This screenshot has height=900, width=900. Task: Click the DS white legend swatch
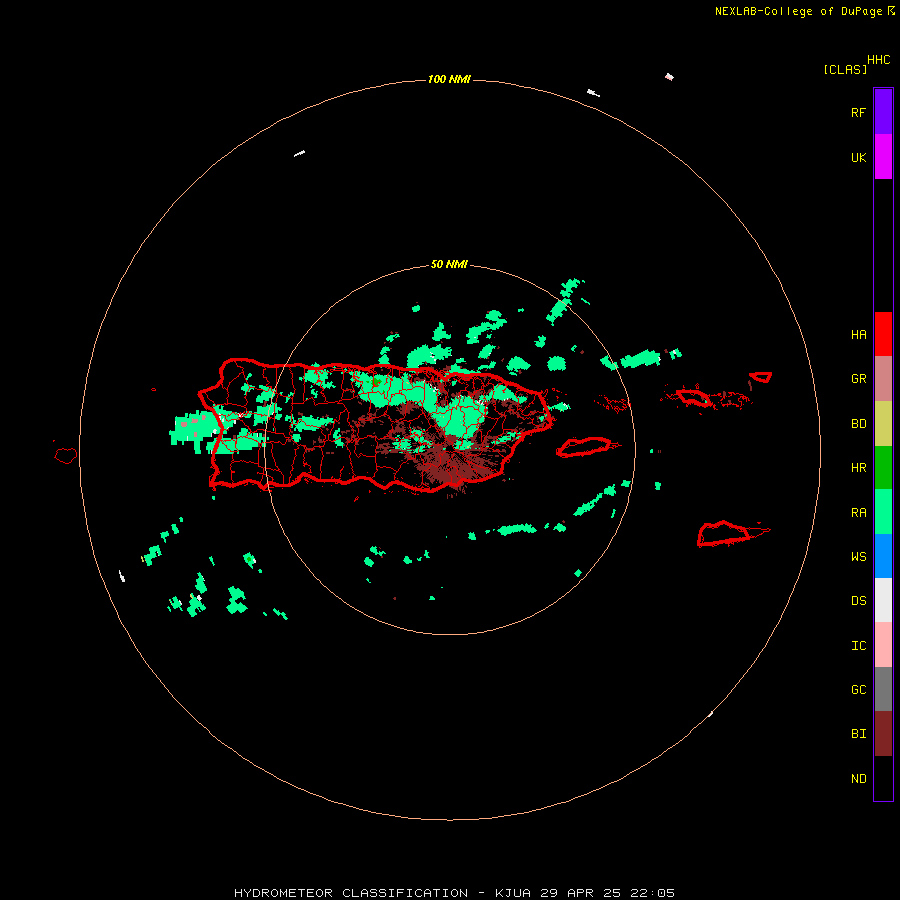click(x=883, y=600)
